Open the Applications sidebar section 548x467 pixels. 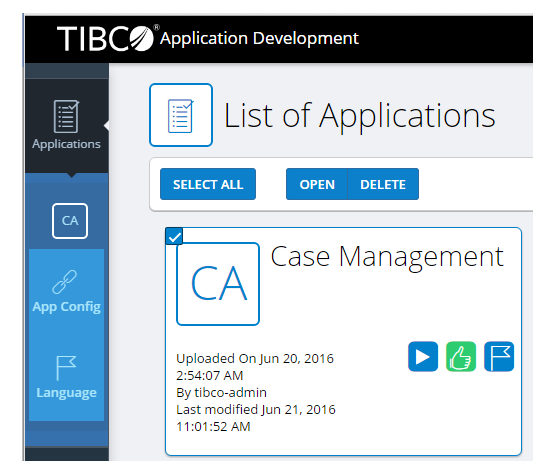click(66, 125)
